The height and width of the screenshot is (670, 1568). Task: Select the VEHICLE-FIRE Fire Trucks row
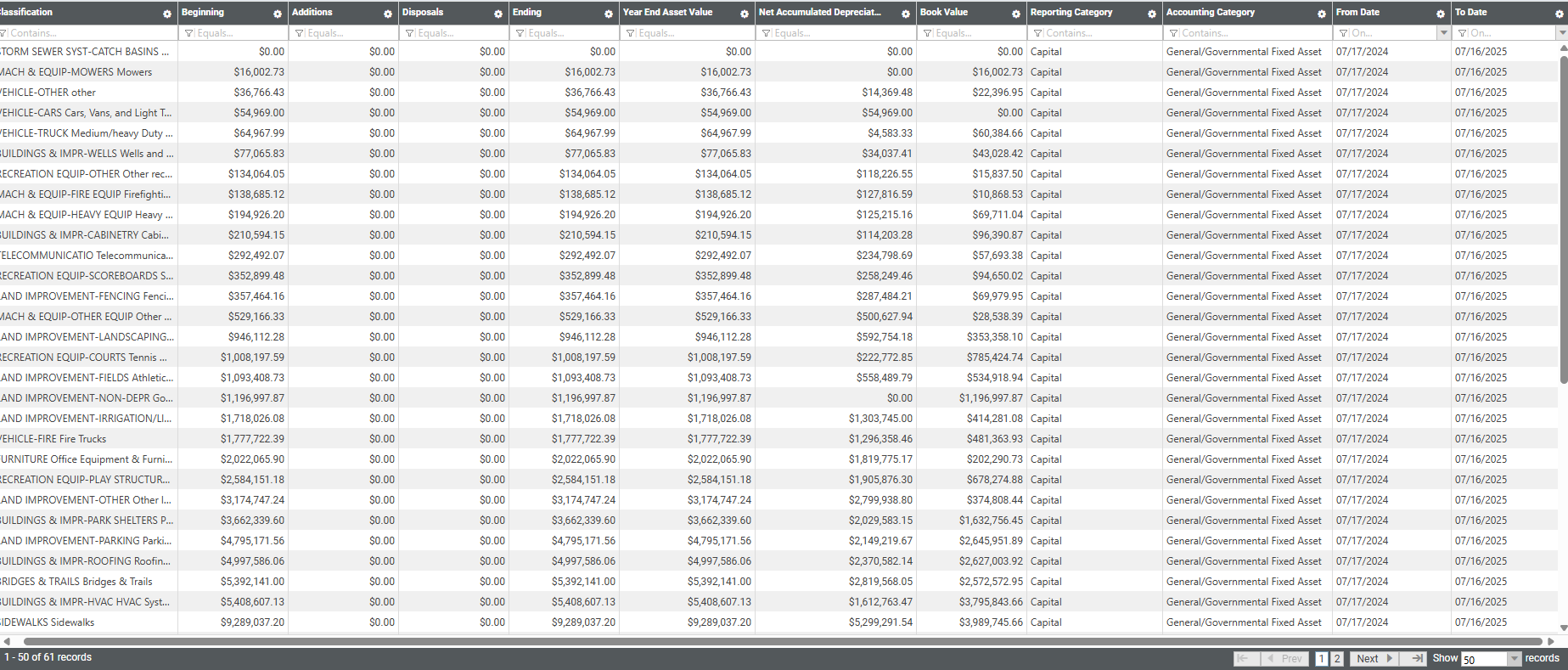(779, 439)
